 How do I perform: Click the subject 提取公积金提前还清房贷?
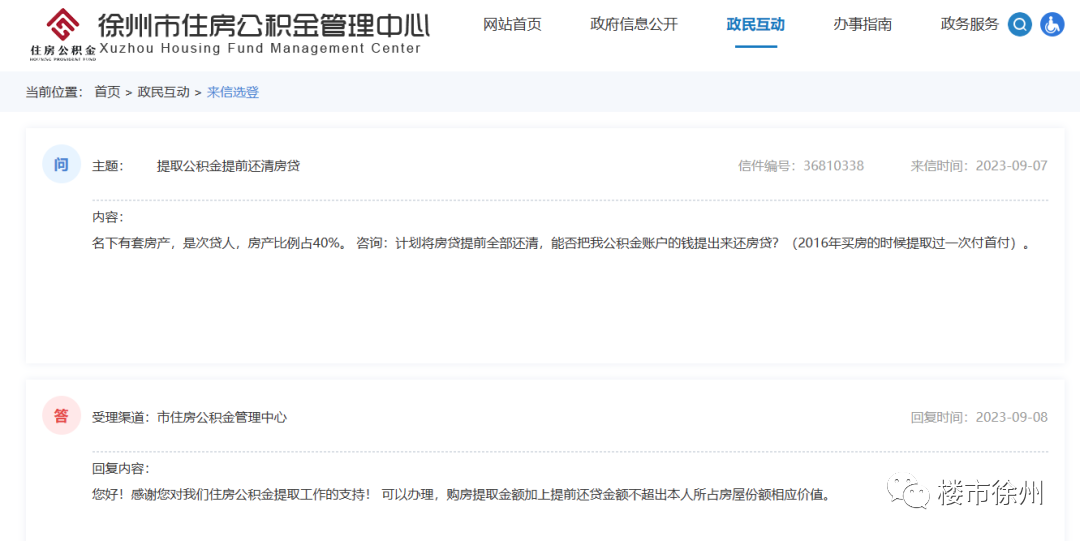tap(228, 166)
